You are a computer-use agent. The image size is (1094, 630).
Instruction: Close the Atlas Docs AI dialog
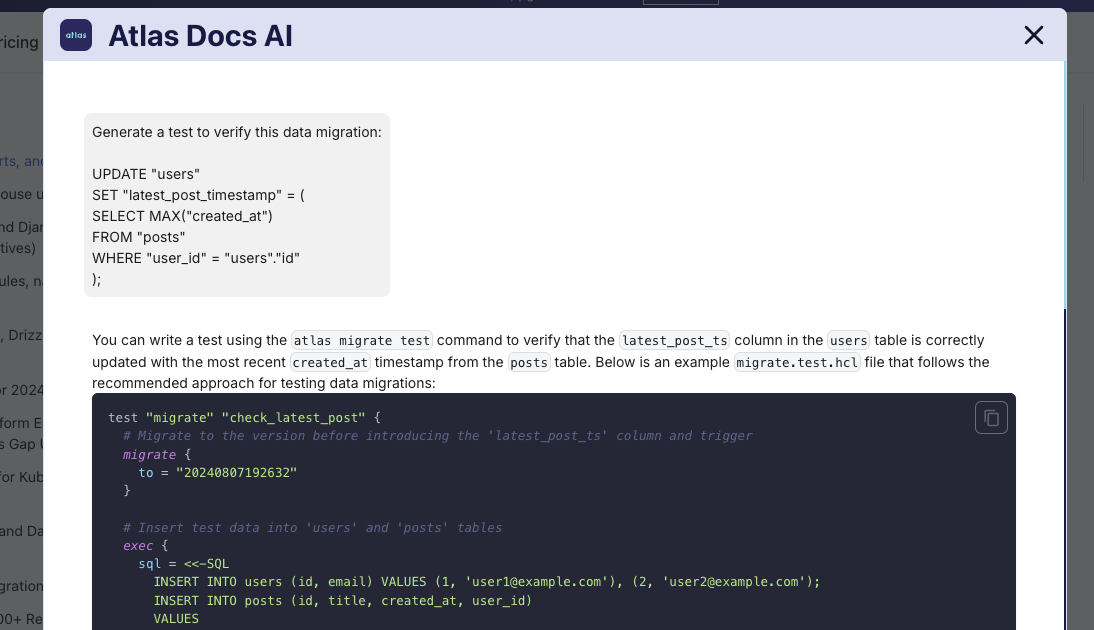pyautogui.click(x=1033, y=35)
